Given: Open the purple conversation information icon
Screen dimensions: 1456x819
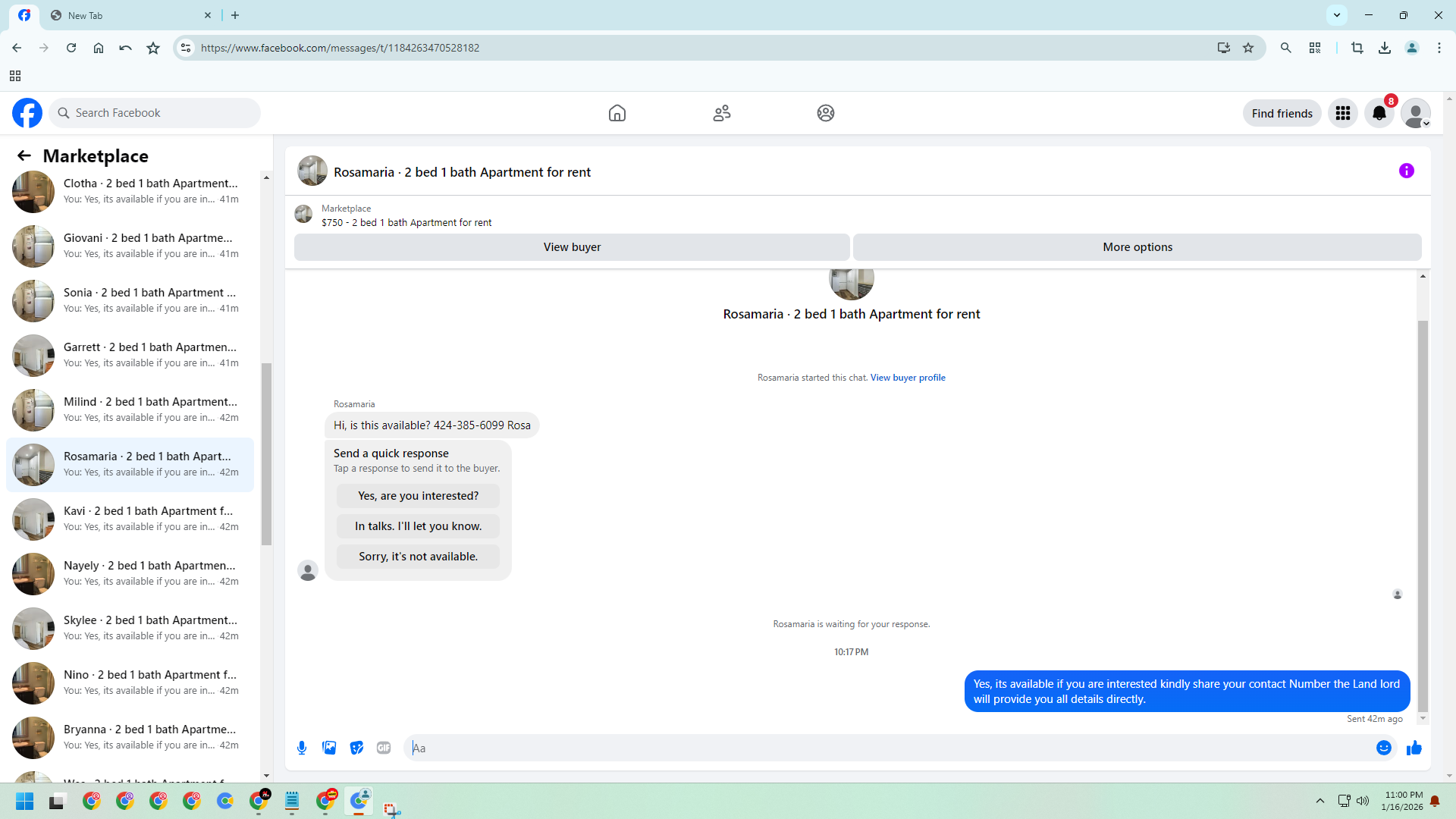Looking at the screenshot, I should click(1406, 171).
